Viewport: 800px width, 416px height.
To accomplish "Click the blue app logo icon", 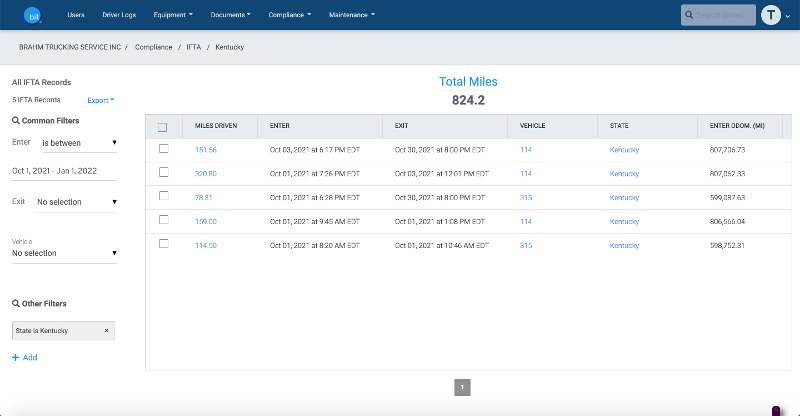I will tap(33, 15).
